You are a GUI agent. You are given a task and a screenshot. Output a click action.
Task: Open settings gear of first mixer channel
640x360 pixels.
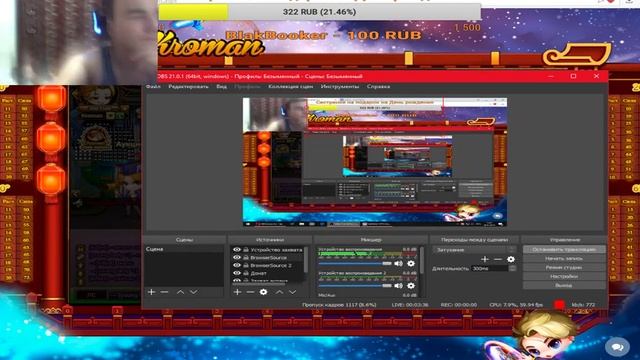[411, 263]
